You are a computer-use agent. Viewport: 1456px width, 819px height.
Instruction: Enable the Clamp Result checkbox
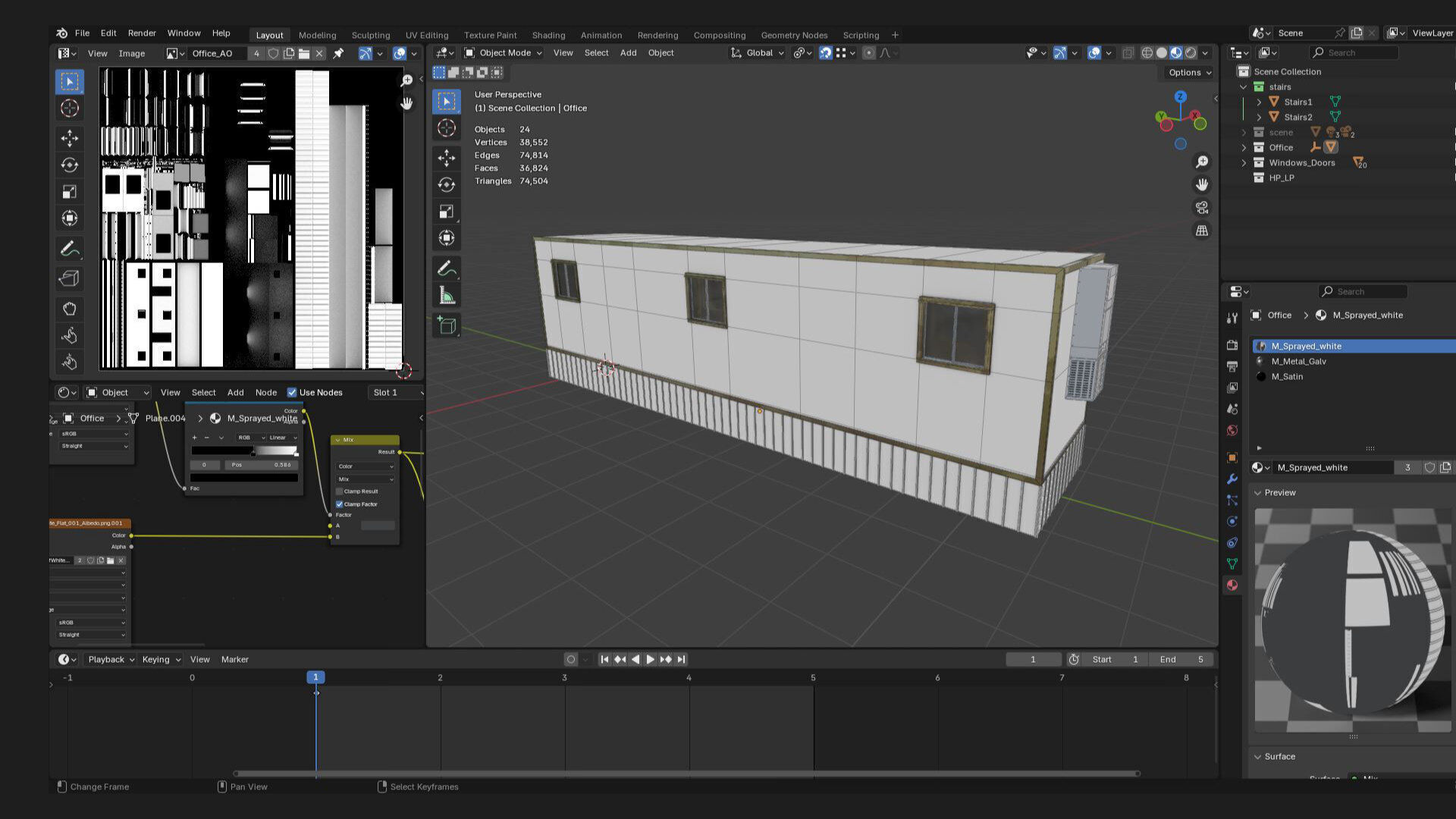click(x=340, y=491)
